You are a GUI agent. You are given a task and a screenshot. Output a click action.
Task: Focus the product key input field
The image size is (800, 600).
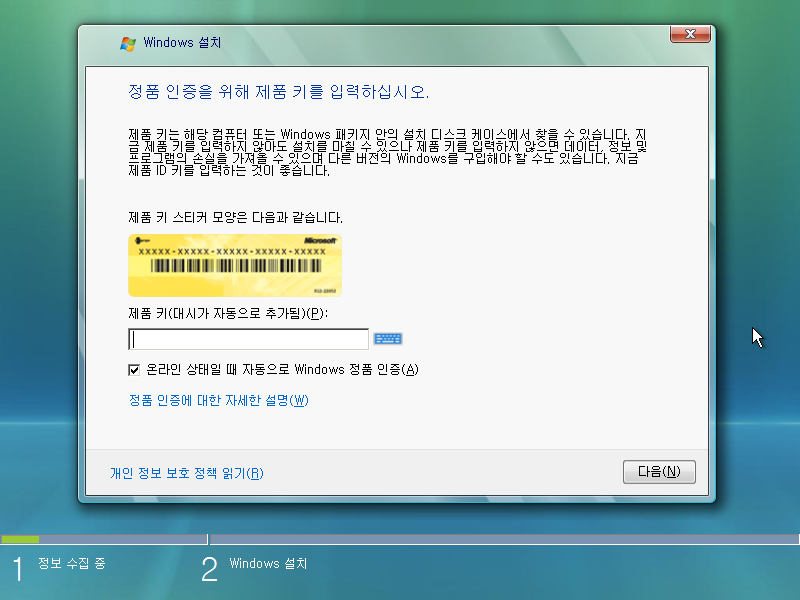tap(248, 339)
